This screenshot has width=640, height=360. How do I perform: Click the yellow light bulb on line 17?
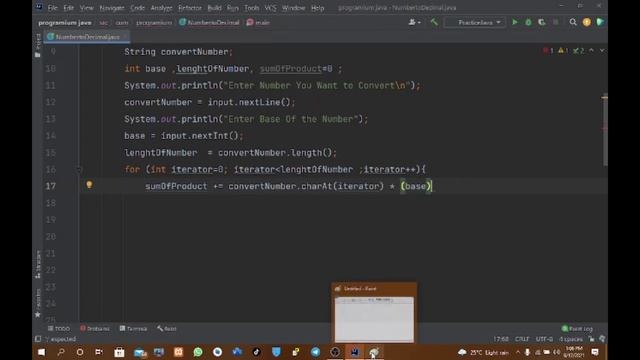click(x=89, y=185)
